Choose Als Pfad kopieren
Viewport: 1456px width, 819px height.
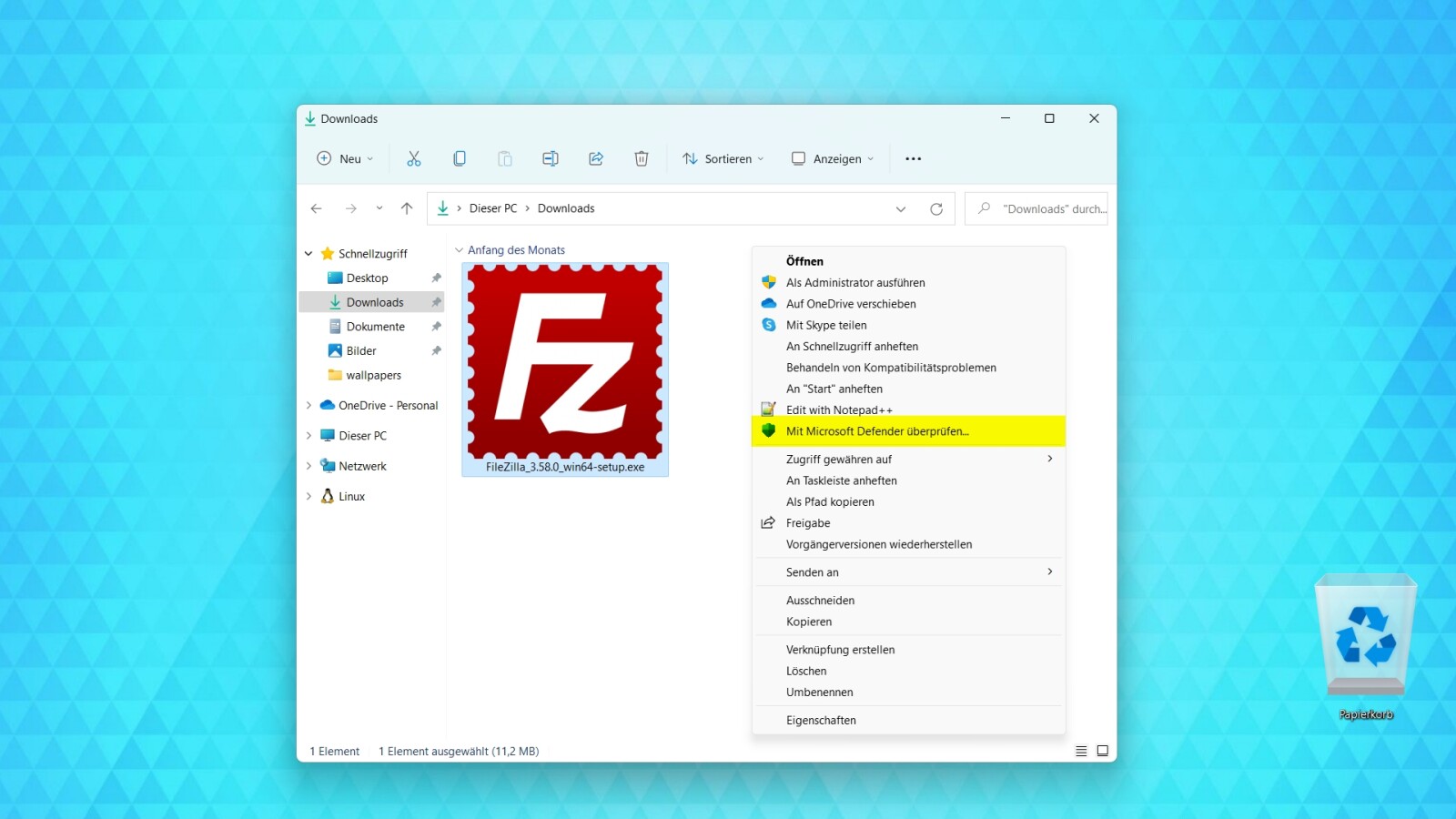pyautogui.click(x=908, y=502)
